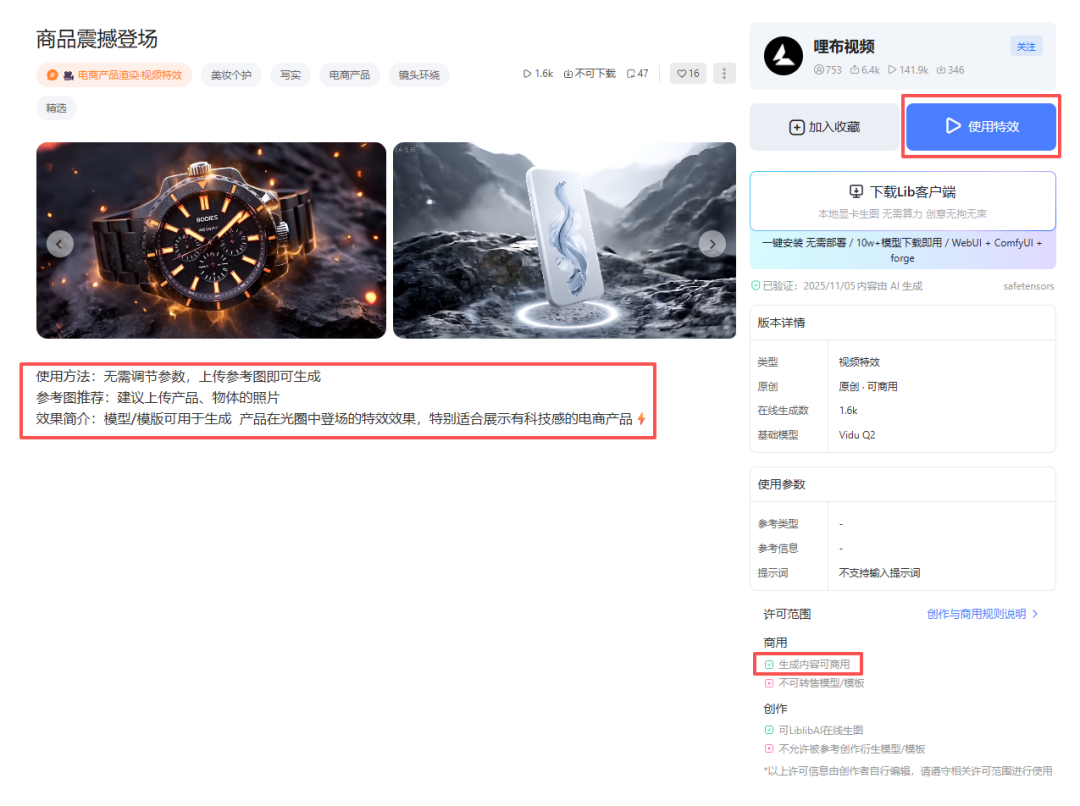1080x806 pixels.
Task: Open the 创作与商用规则说明 link
Action: pyautogui.click(x=974, y=615)
